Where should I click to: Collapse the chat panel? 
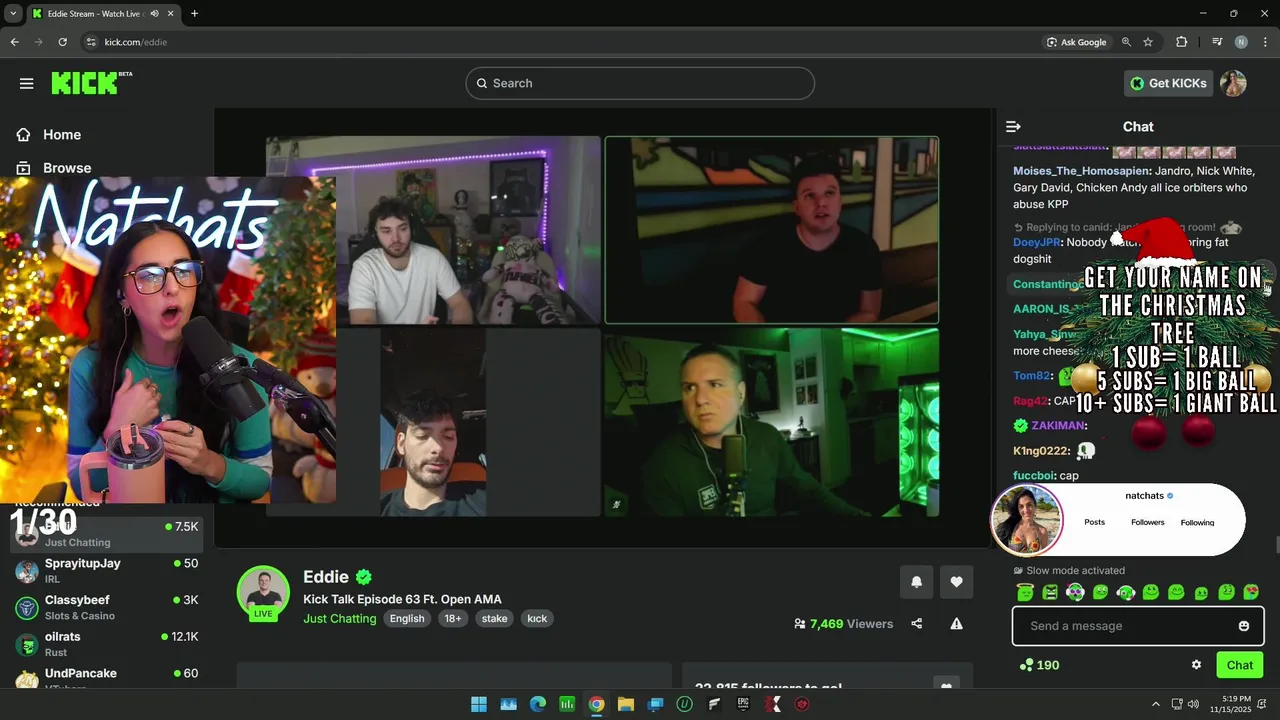tap(1013, 127)
